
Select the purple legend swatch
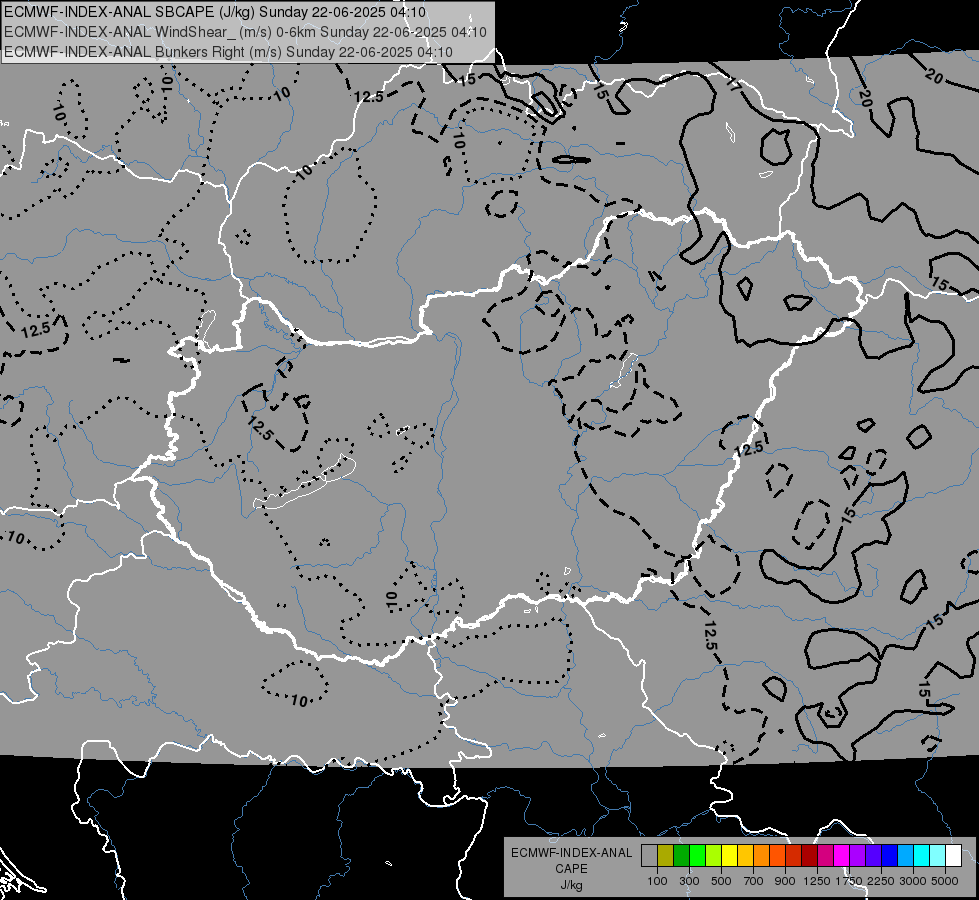coord(858,855)
